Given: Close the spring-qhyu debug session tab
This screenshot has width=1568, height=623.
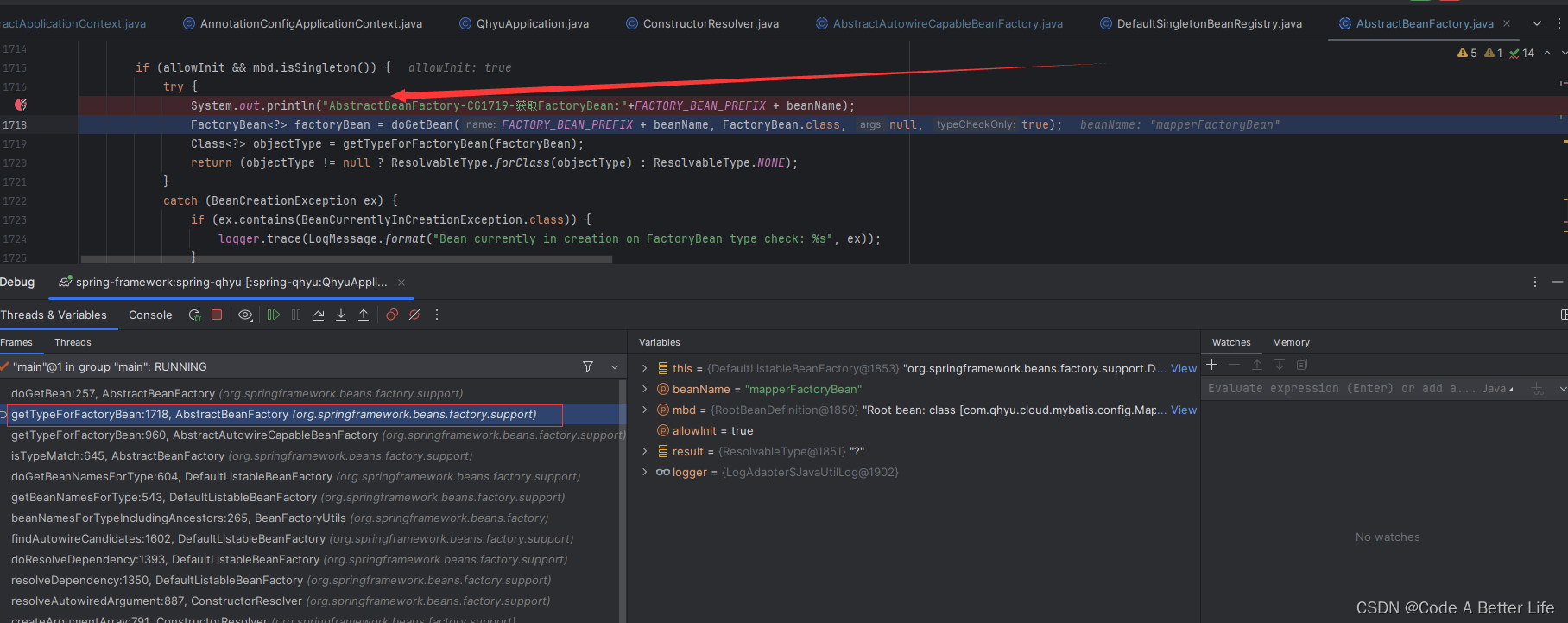Looking at the screenshot, I should pyautogui.click(x=401, y=283).
